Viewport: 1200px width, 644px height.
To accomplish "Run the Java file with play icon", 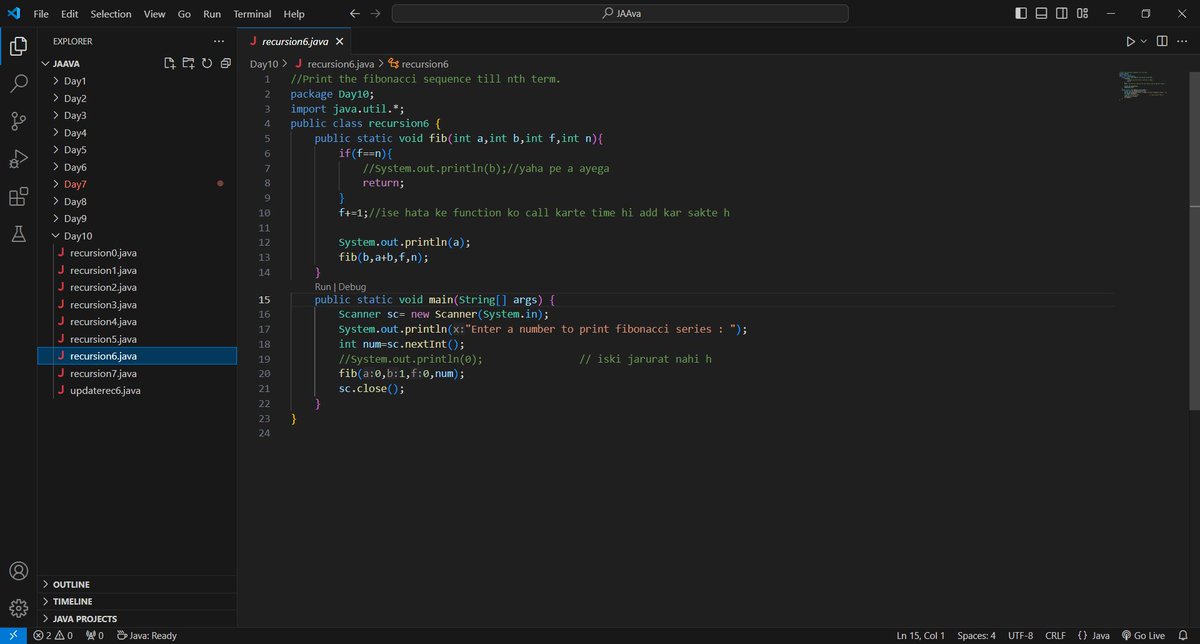I will coord(1130,41).
